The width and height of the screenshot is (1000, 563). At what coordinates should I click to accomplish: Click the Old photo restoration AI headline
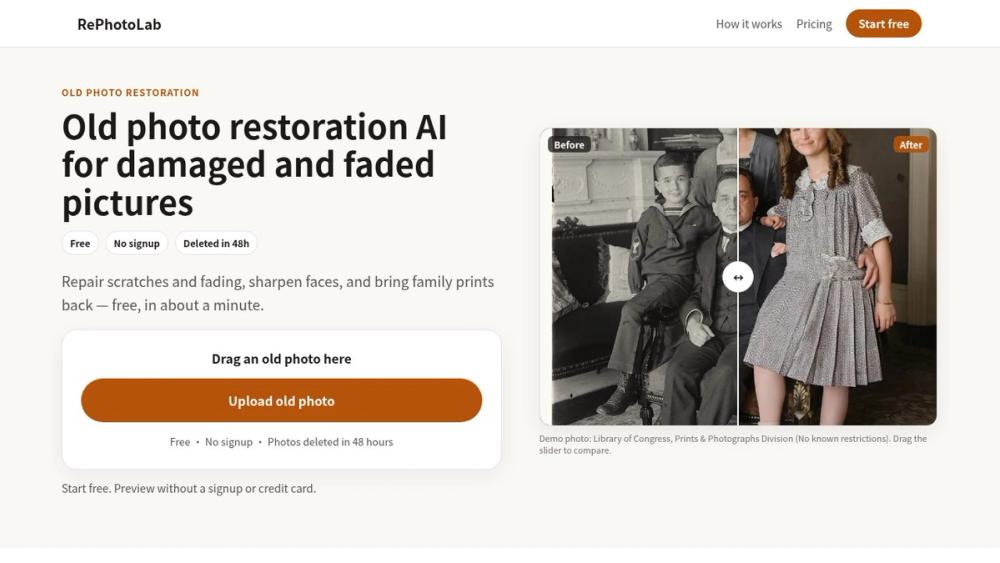pyautogui.click(x=254, y=165)
